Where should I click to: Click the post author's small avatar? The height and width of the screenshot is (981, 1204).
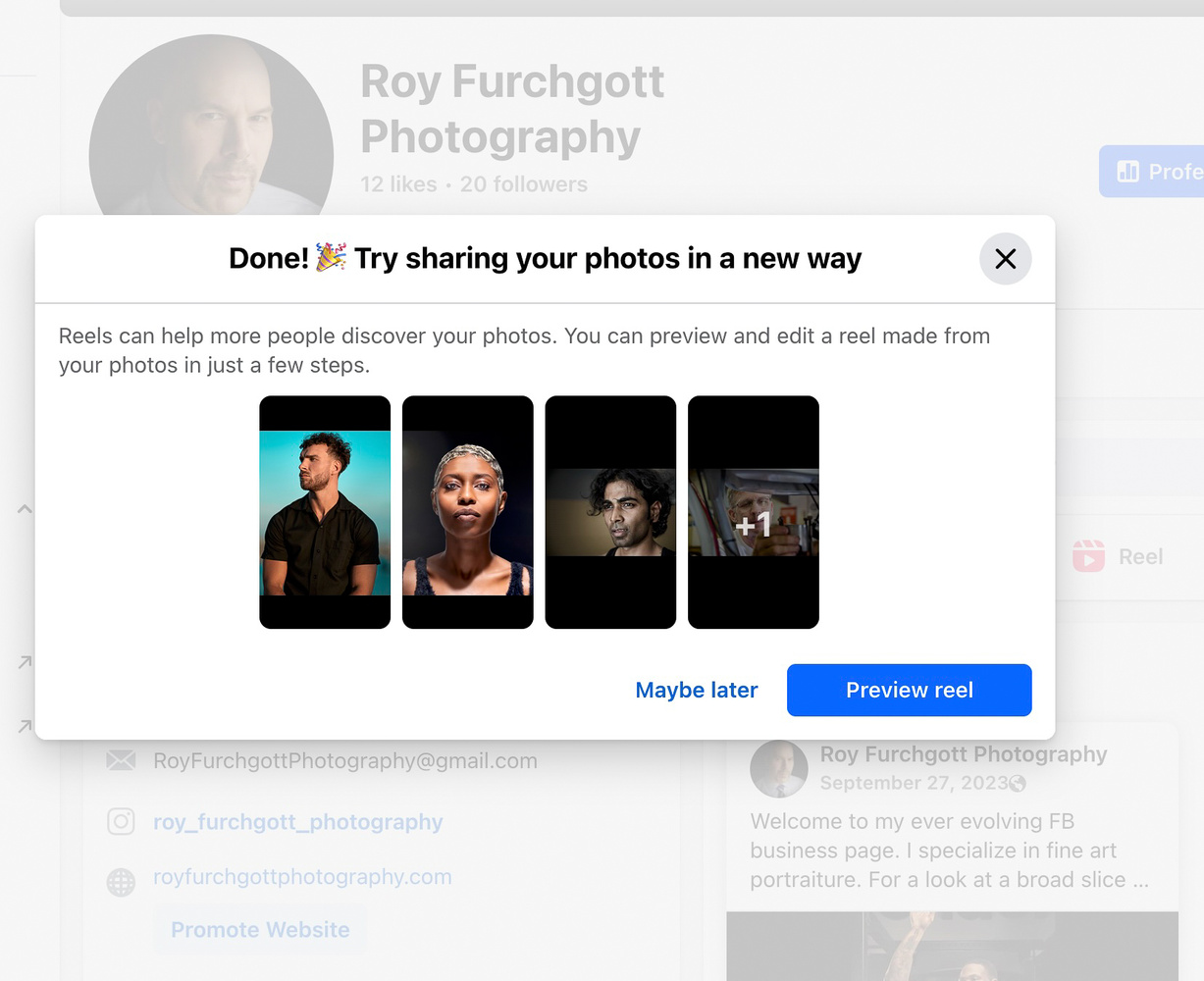tap(778, 768)
